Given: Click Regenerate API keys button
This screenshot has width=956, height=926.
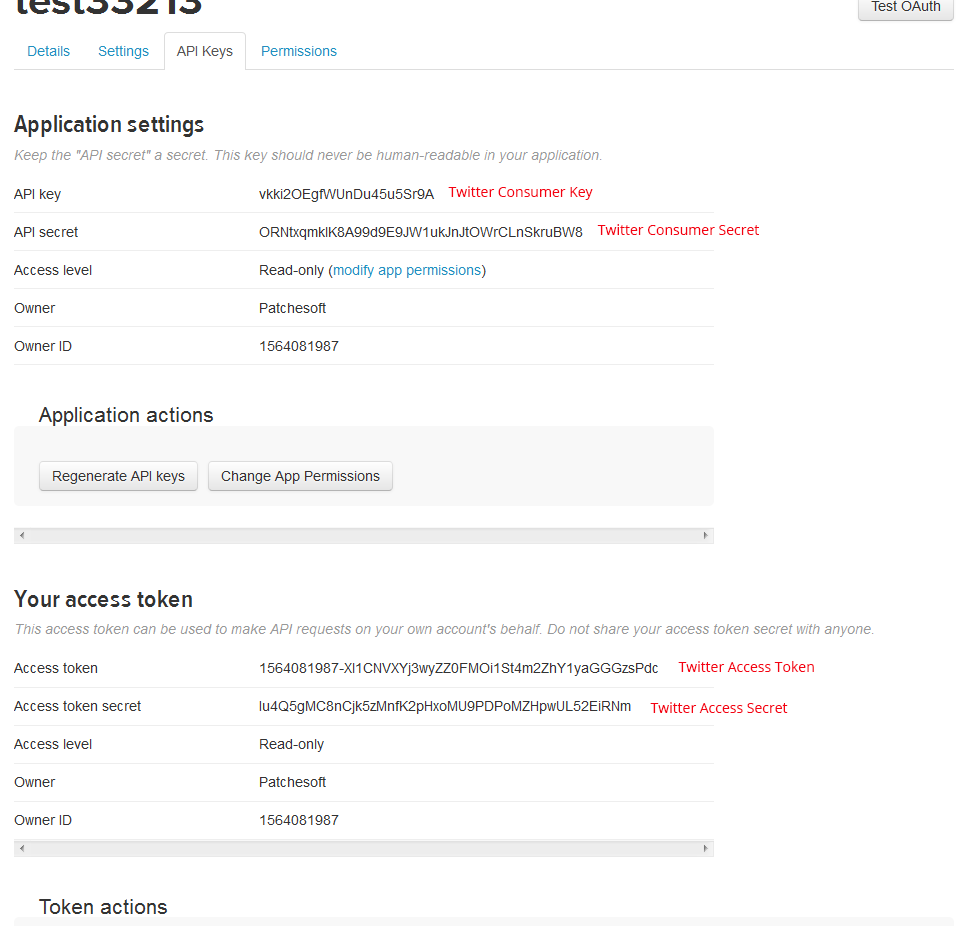Looking at the screenshot, I should 118,476.
